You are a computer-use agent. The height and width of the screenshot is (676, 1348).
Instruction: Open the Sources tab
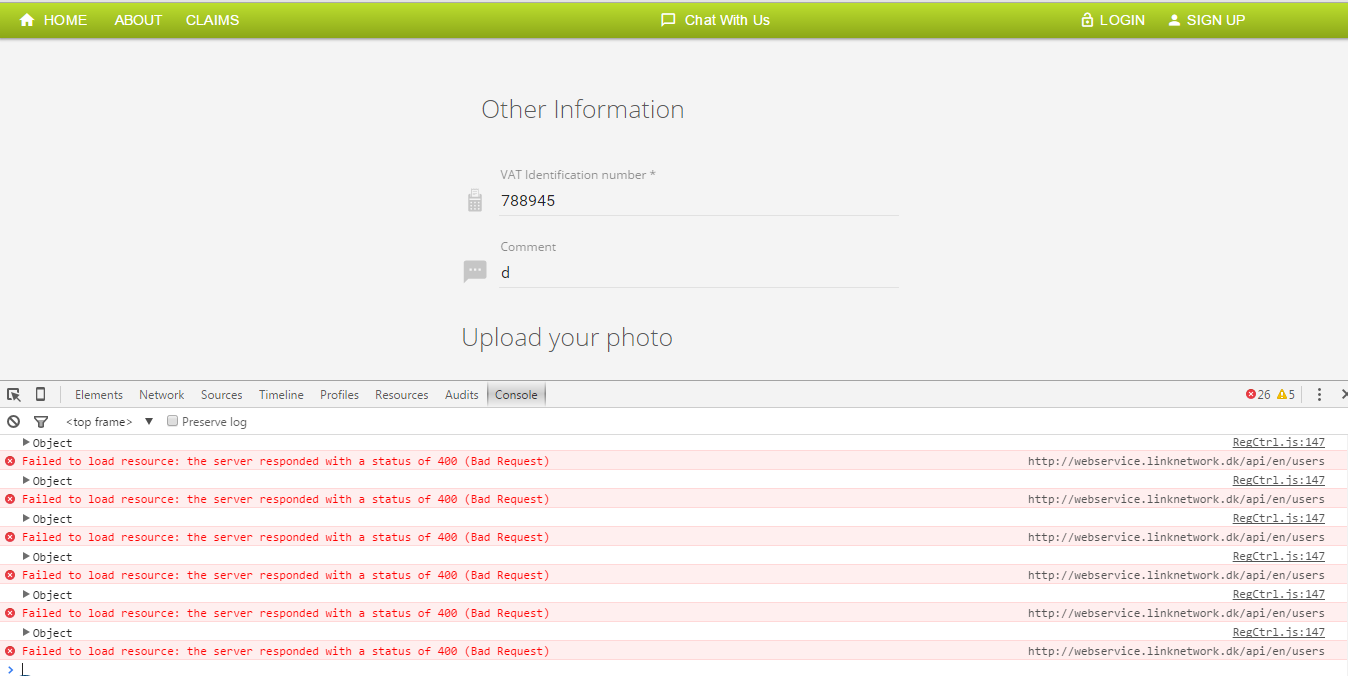[x=222, y=395]
